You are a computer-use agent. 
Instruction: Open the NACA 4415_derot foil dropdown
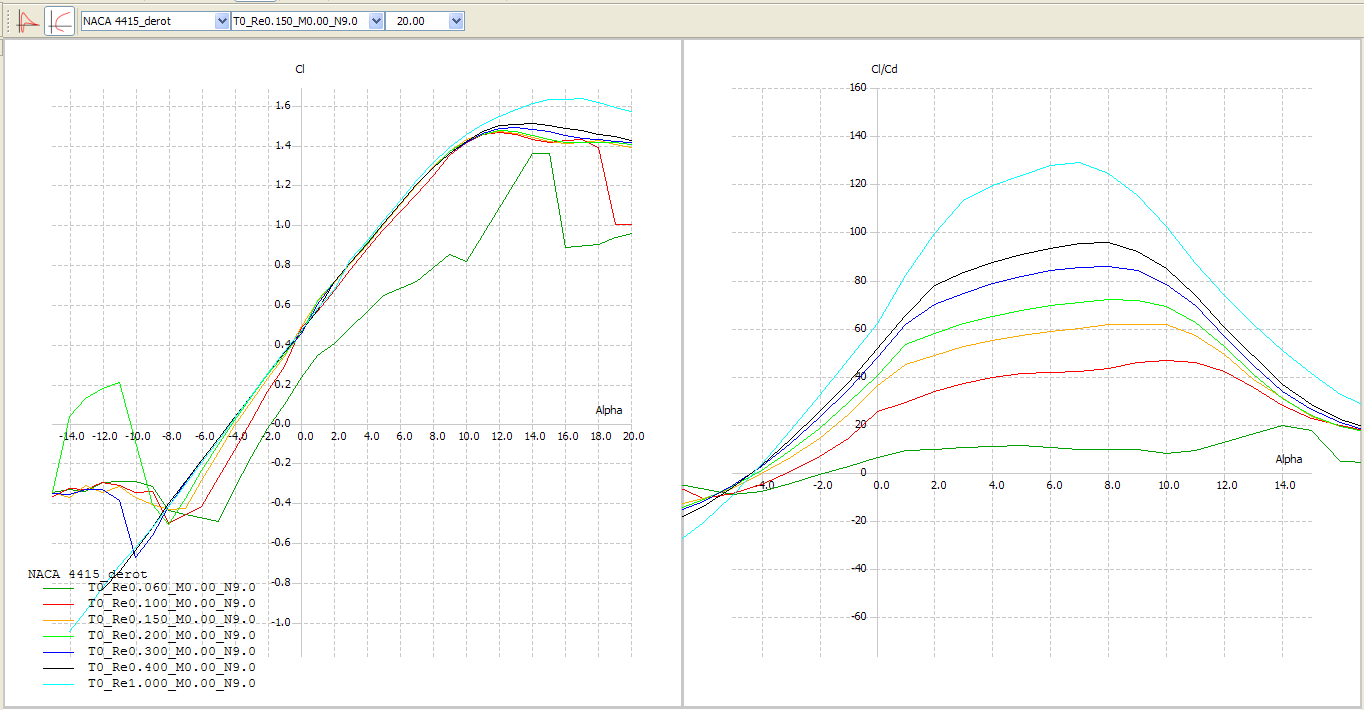(x=222, y=21)
